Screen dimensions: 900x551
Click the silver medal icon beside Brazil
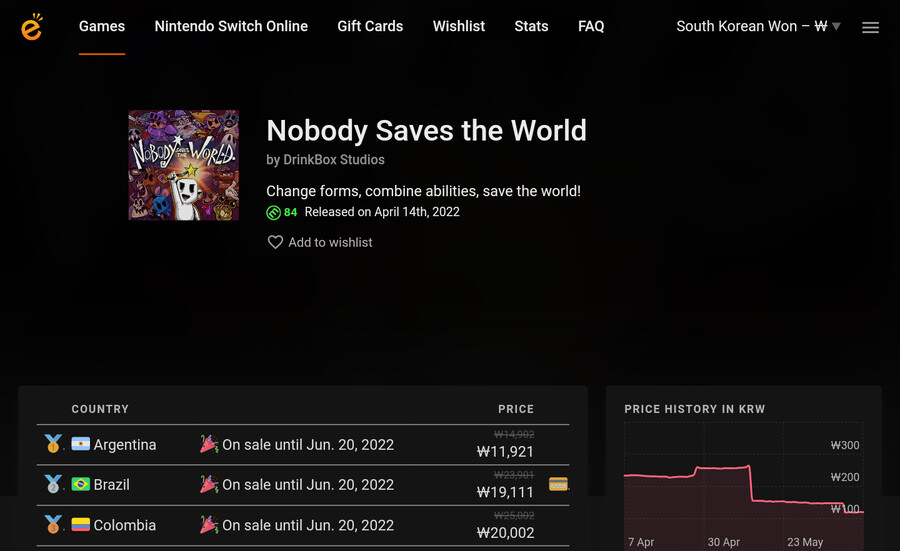pyautogui.click(x=53, y=484)
